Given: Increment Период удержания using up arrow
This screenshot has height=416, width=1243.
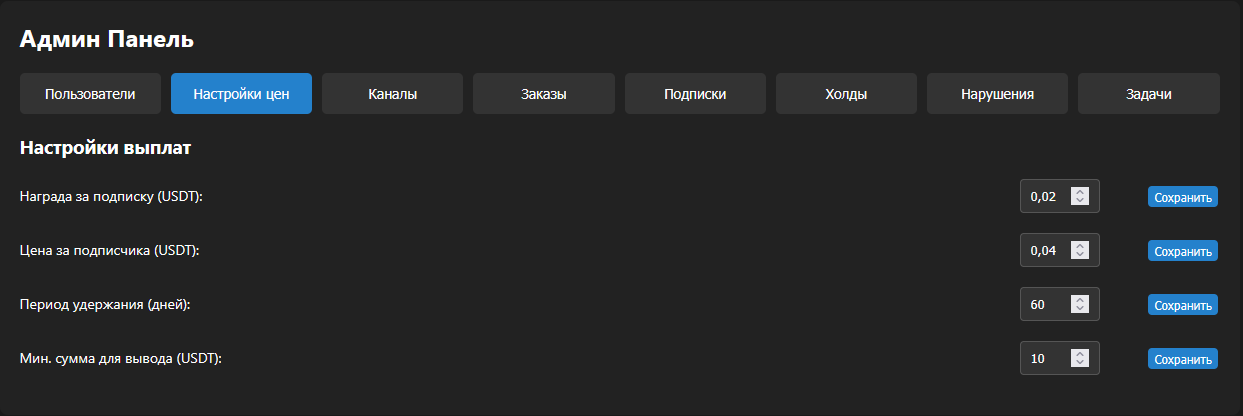Looking at the screenshot, I should (1079, 300).
